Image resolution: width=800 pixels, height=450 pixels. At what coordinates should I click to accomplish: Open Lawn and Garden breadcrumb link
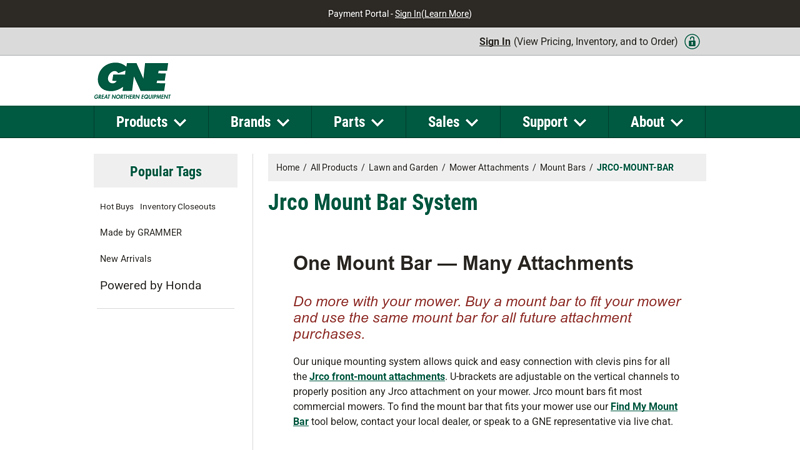point(403,167)
